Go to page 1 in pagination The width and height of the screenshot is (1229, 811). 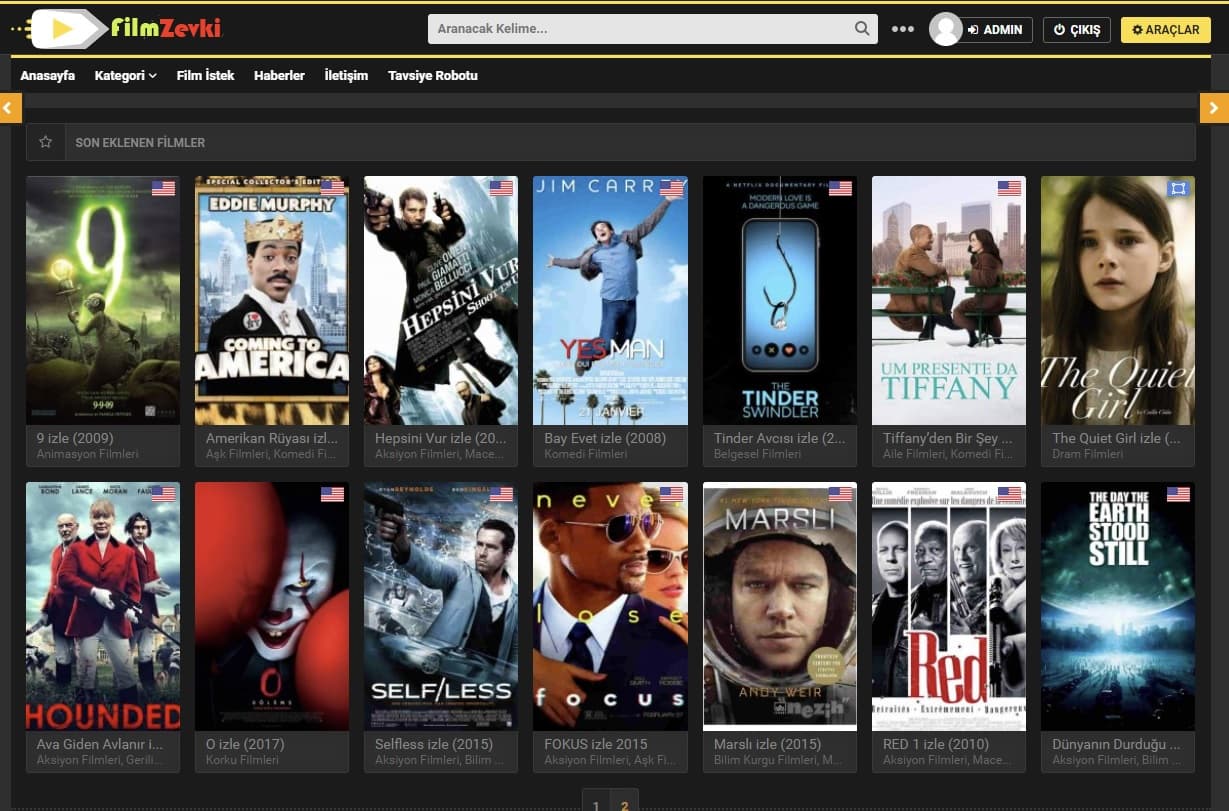[596, 803]
